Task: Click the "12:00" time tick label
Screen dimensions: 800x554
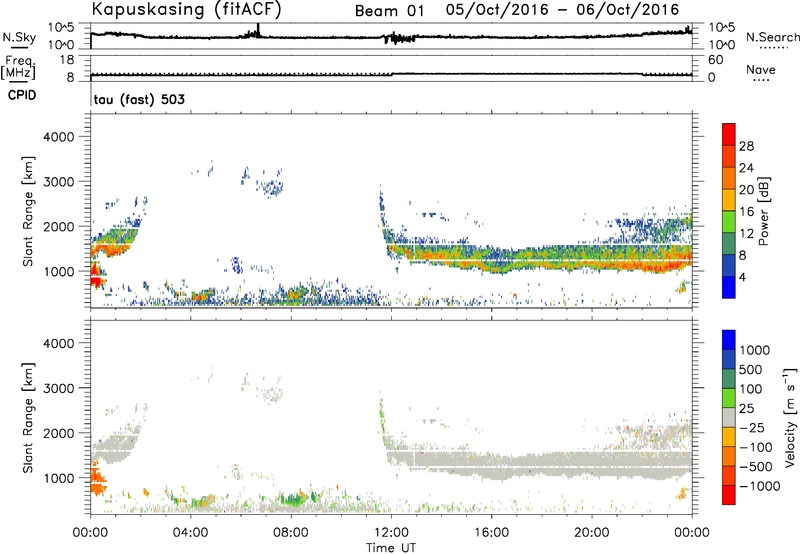Action: (391, 533)
